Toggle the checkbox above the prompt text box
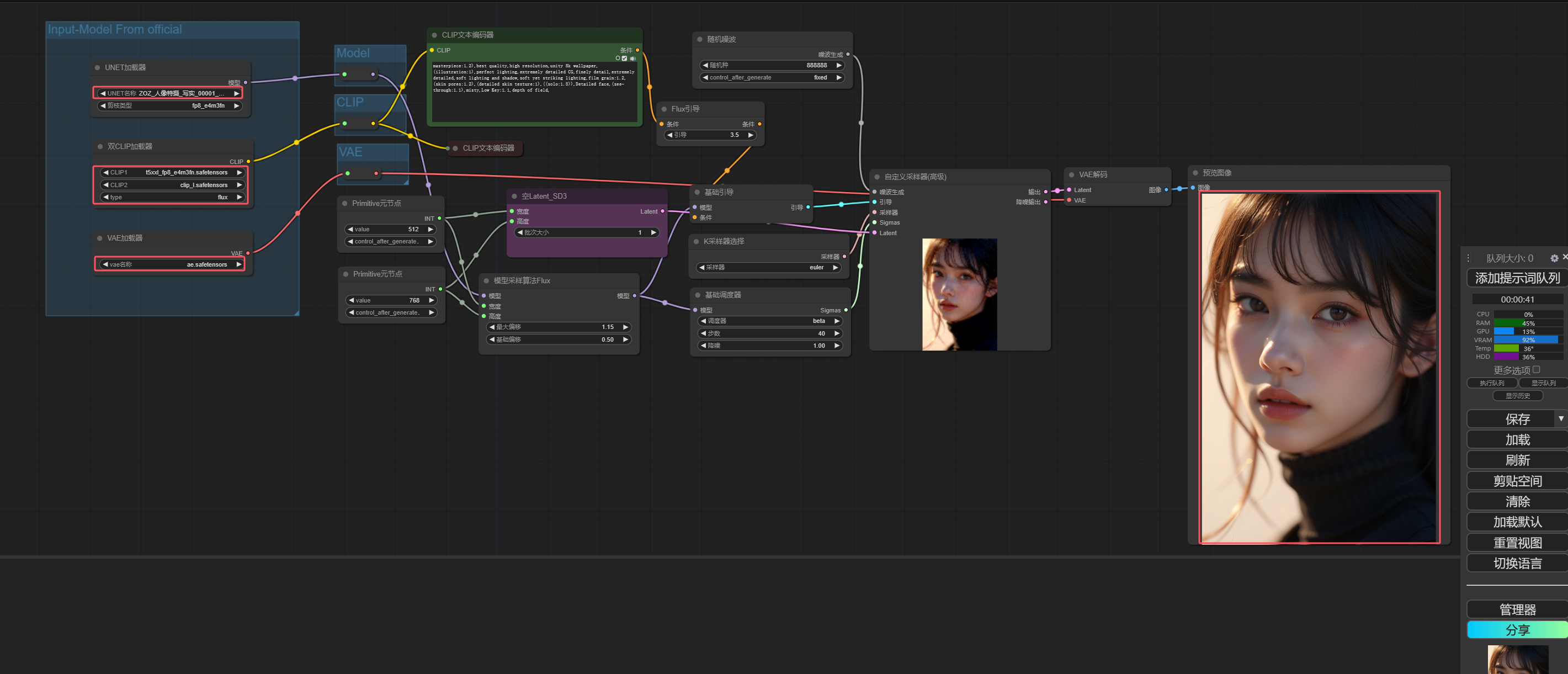Screen dimensions: 1568x674 (625, 59)
